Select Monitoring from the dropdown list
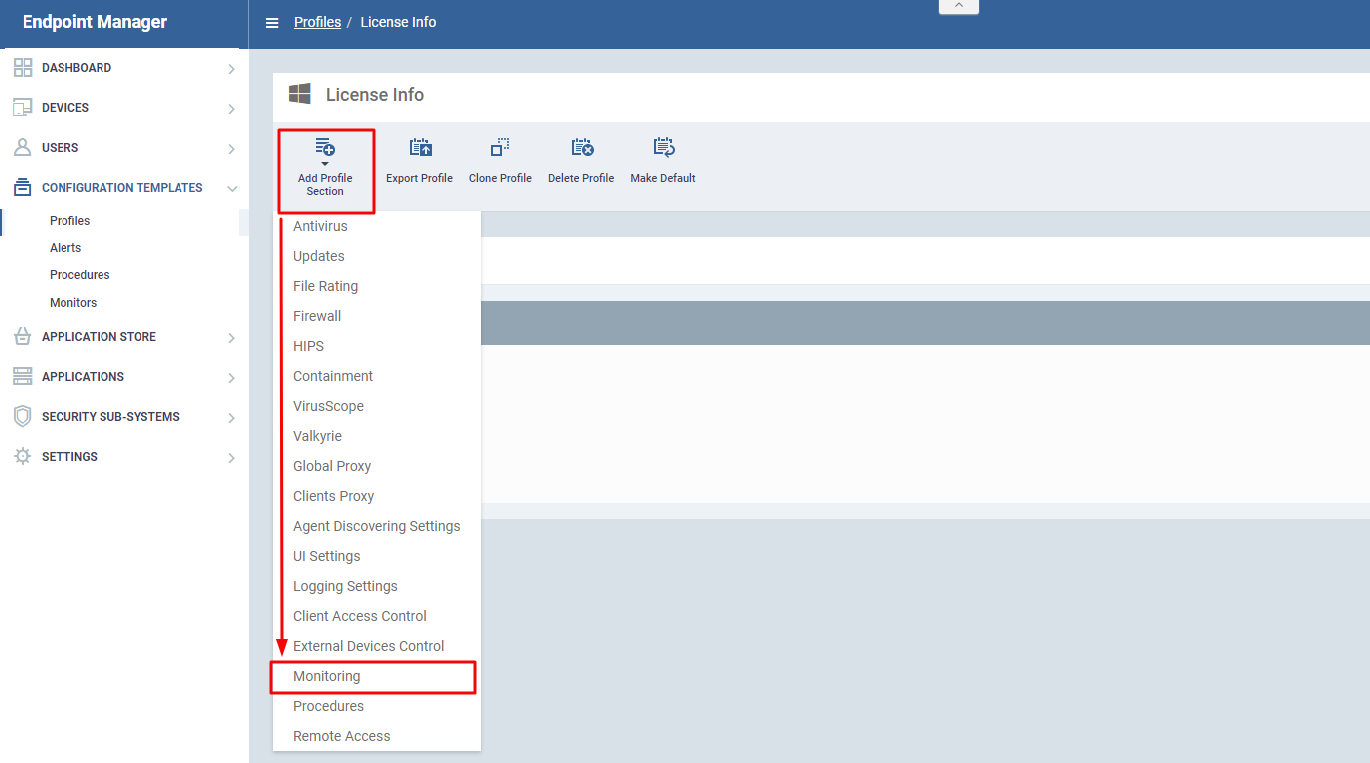The width and height of the screenshot is (1370, 763). pyautogui.click(x=327, y=677)
